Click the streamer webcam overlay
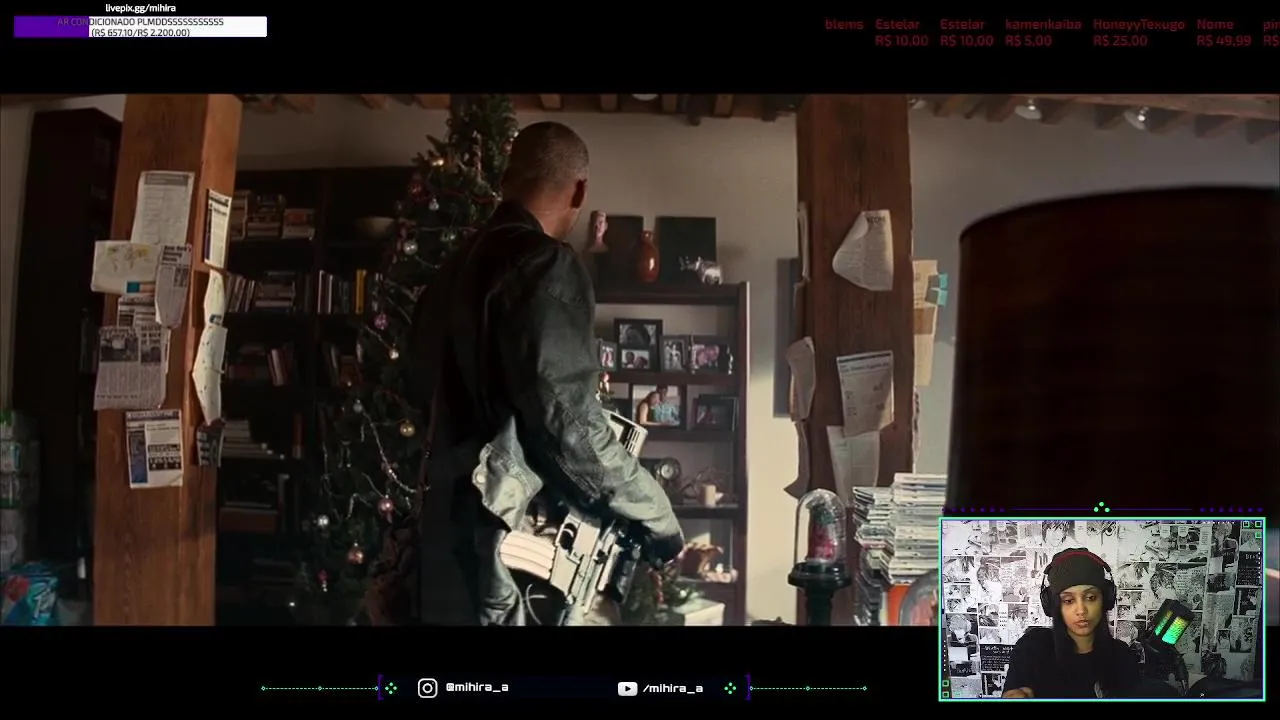Screen dimensions: 1280x720 (1102, 609)
